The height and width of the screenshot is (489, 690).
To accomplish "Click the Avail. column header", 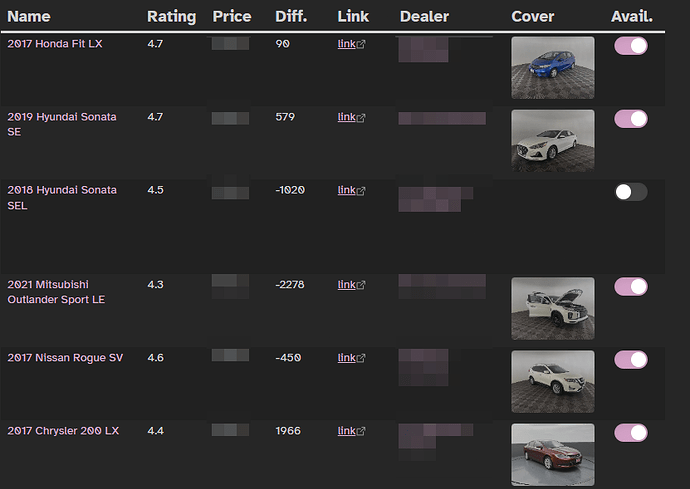I will tap(631, 17).
